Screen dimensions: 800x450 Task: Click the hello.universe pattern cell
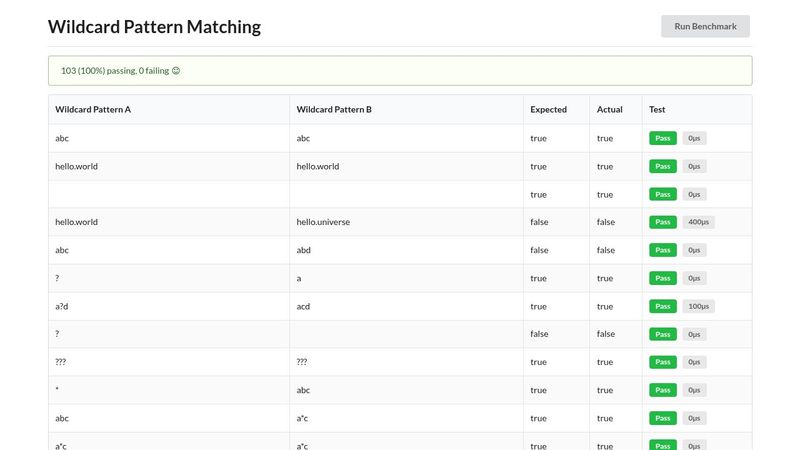coord(406,222)
